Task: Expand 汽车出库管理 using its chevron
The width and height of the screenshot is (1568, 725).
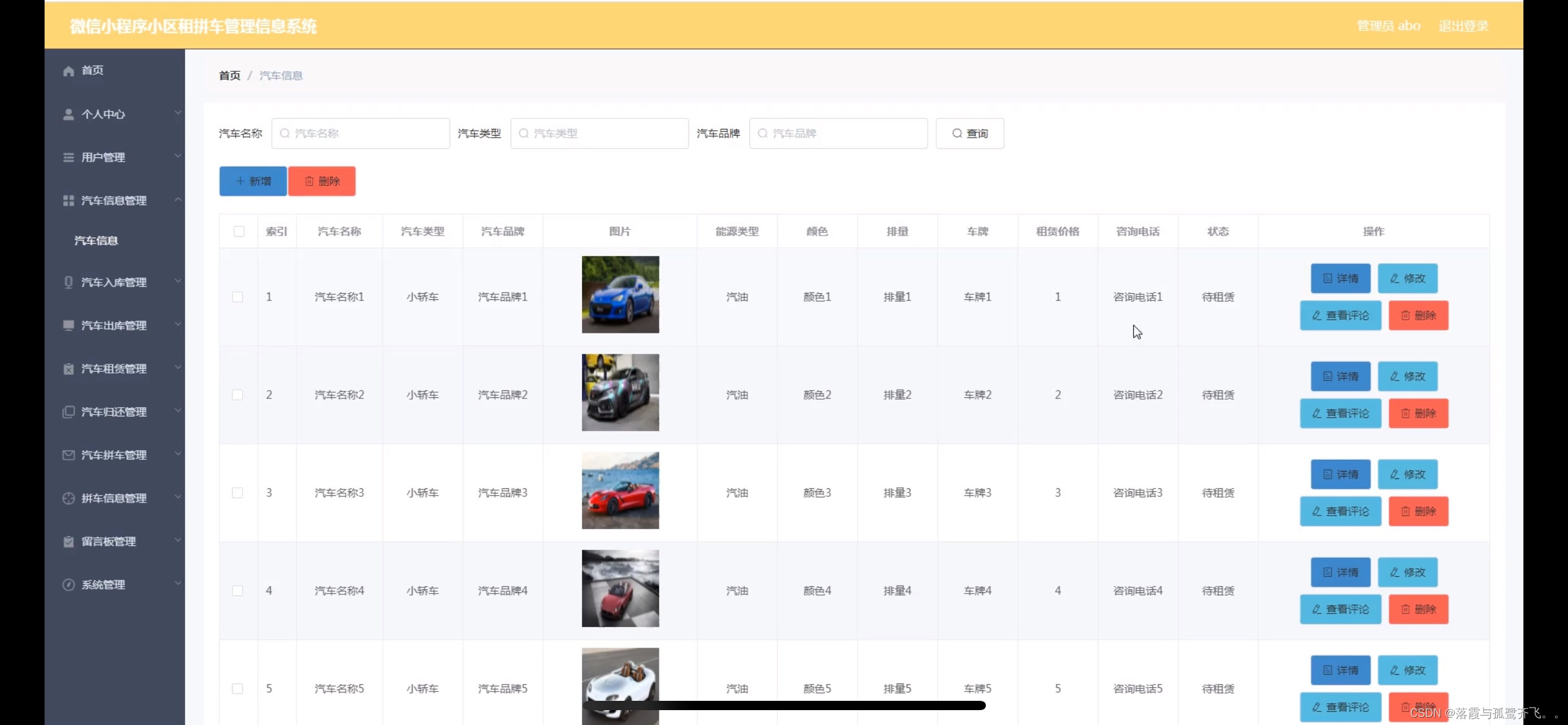Action: 178,323
